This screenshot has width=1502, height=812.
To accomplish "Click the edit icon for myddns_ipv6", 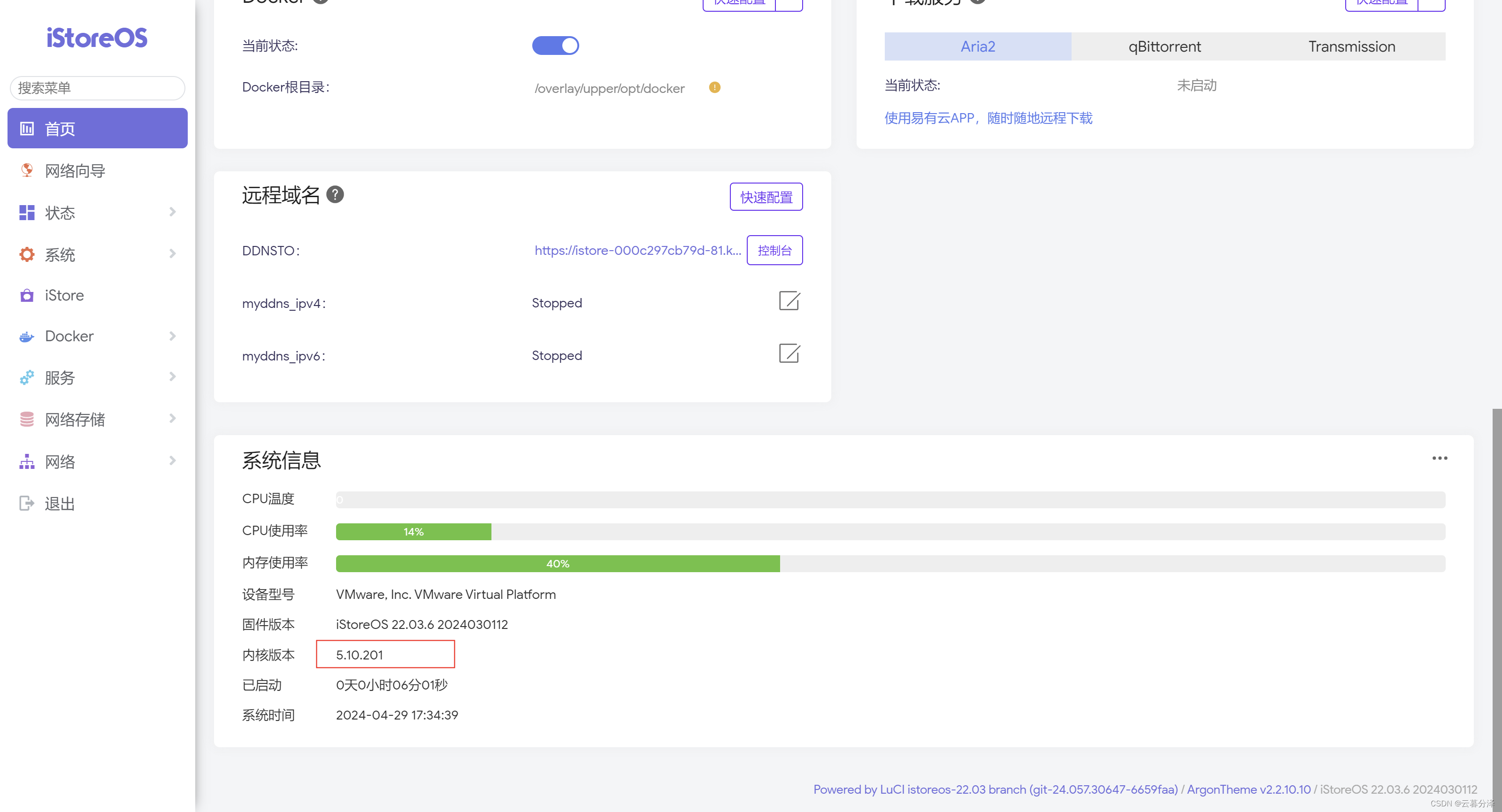I will click(789, 354).
